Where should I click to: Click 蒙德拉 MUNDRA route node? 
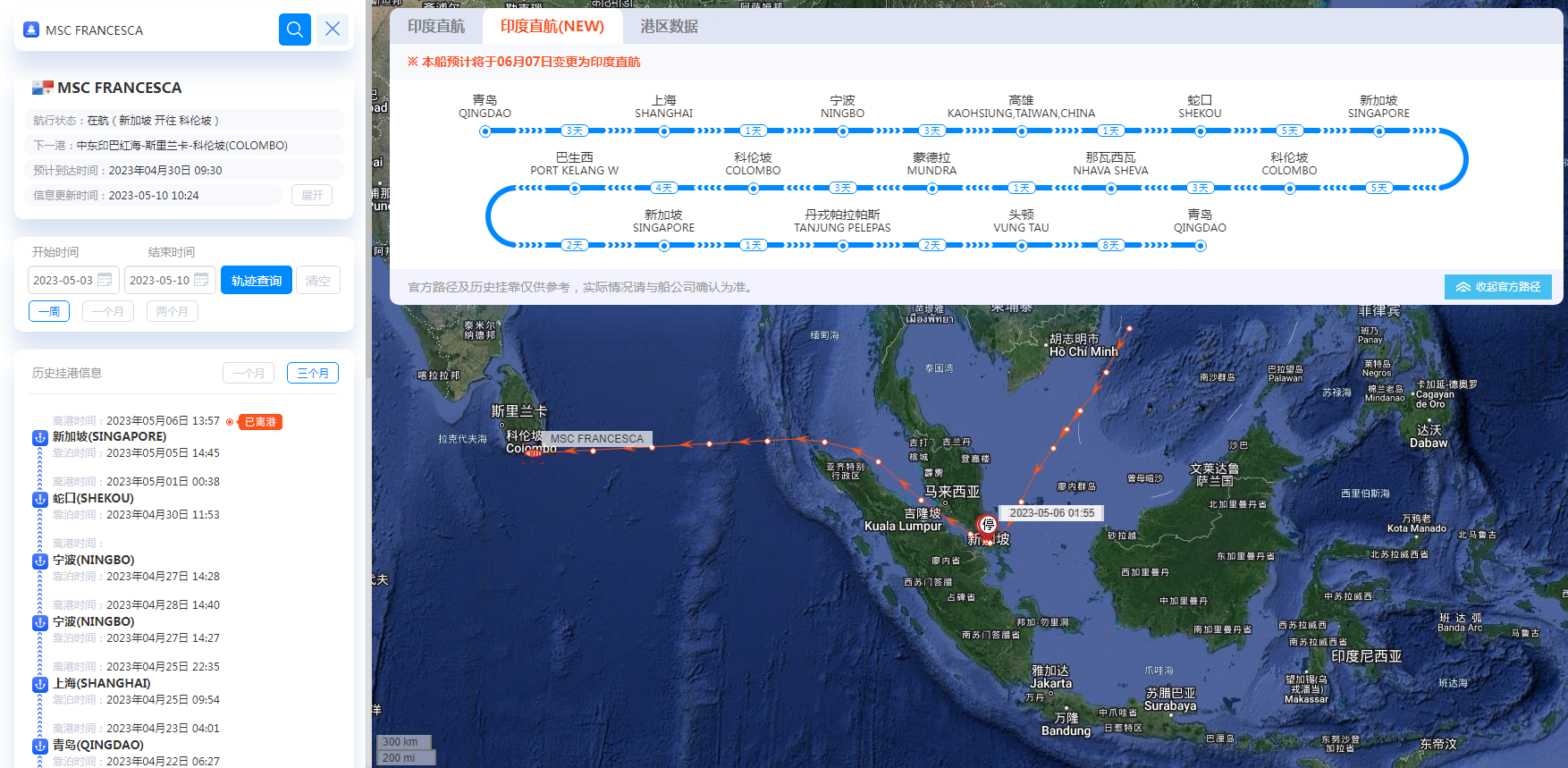point(932,189)
